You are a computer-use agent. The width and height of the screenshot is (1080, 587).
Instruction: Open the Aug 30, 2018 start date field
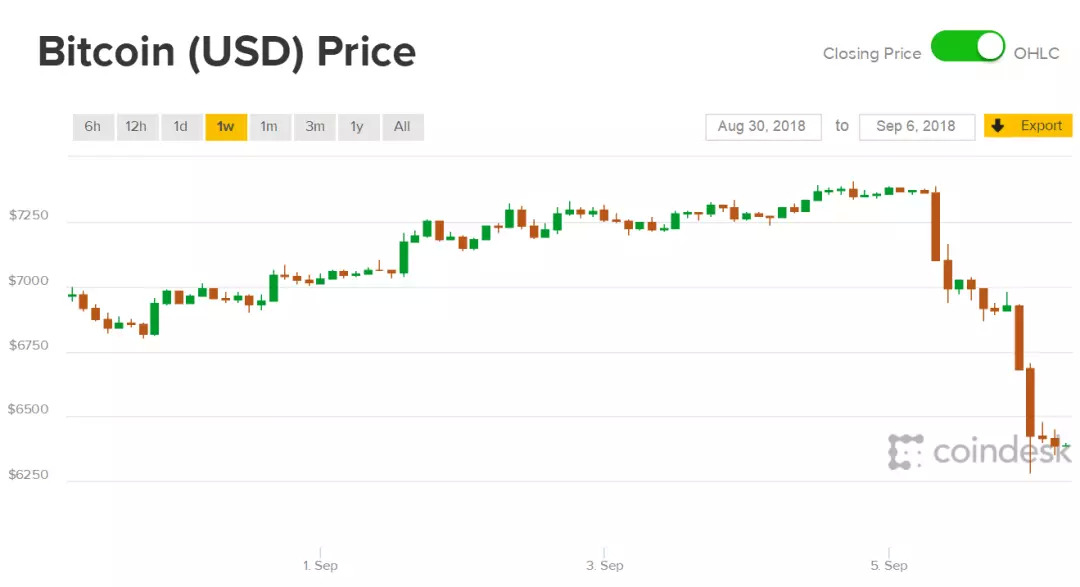[763, 127]
